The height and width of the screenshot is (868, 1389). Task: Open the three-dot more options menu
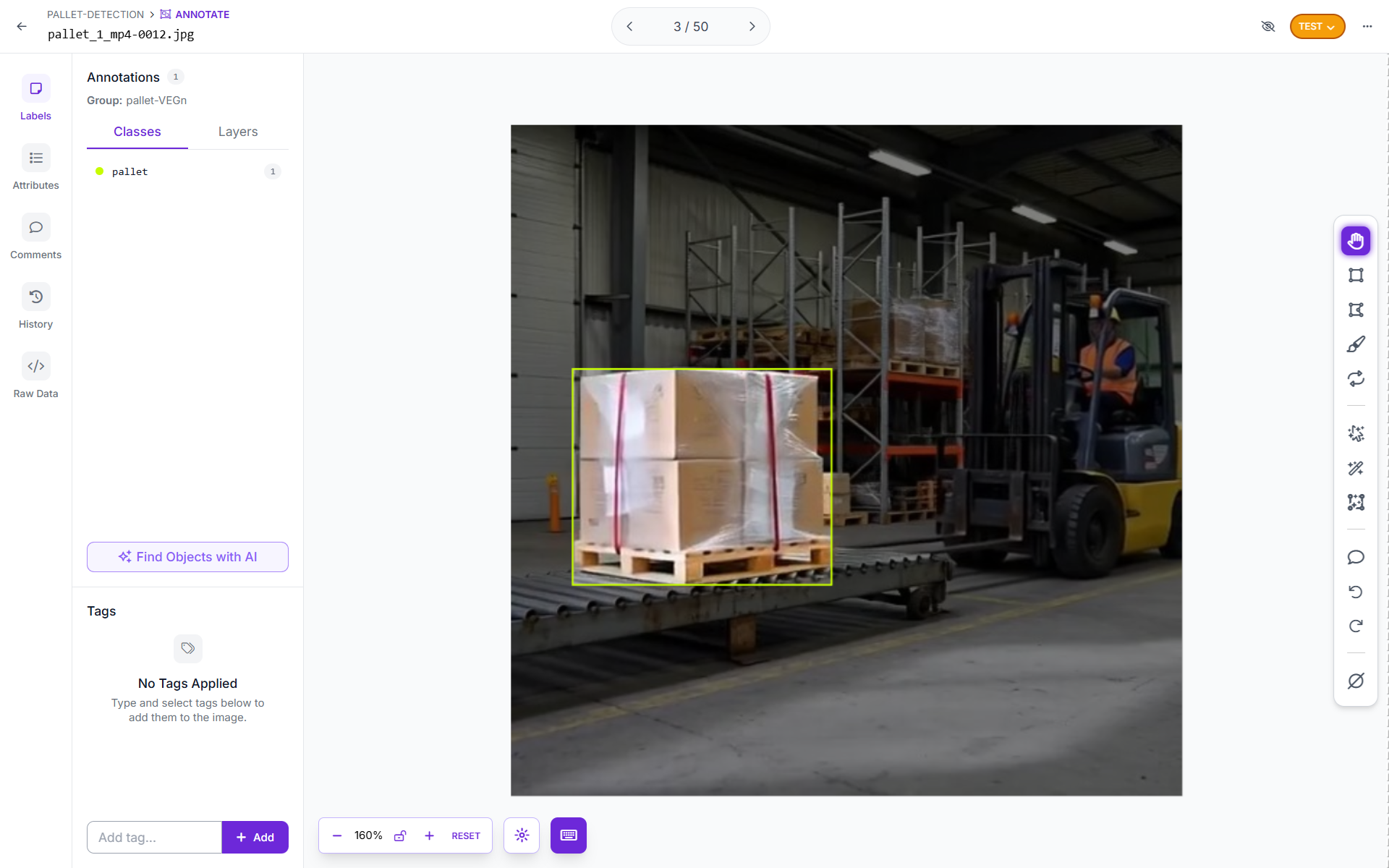tap(1367, 27)
